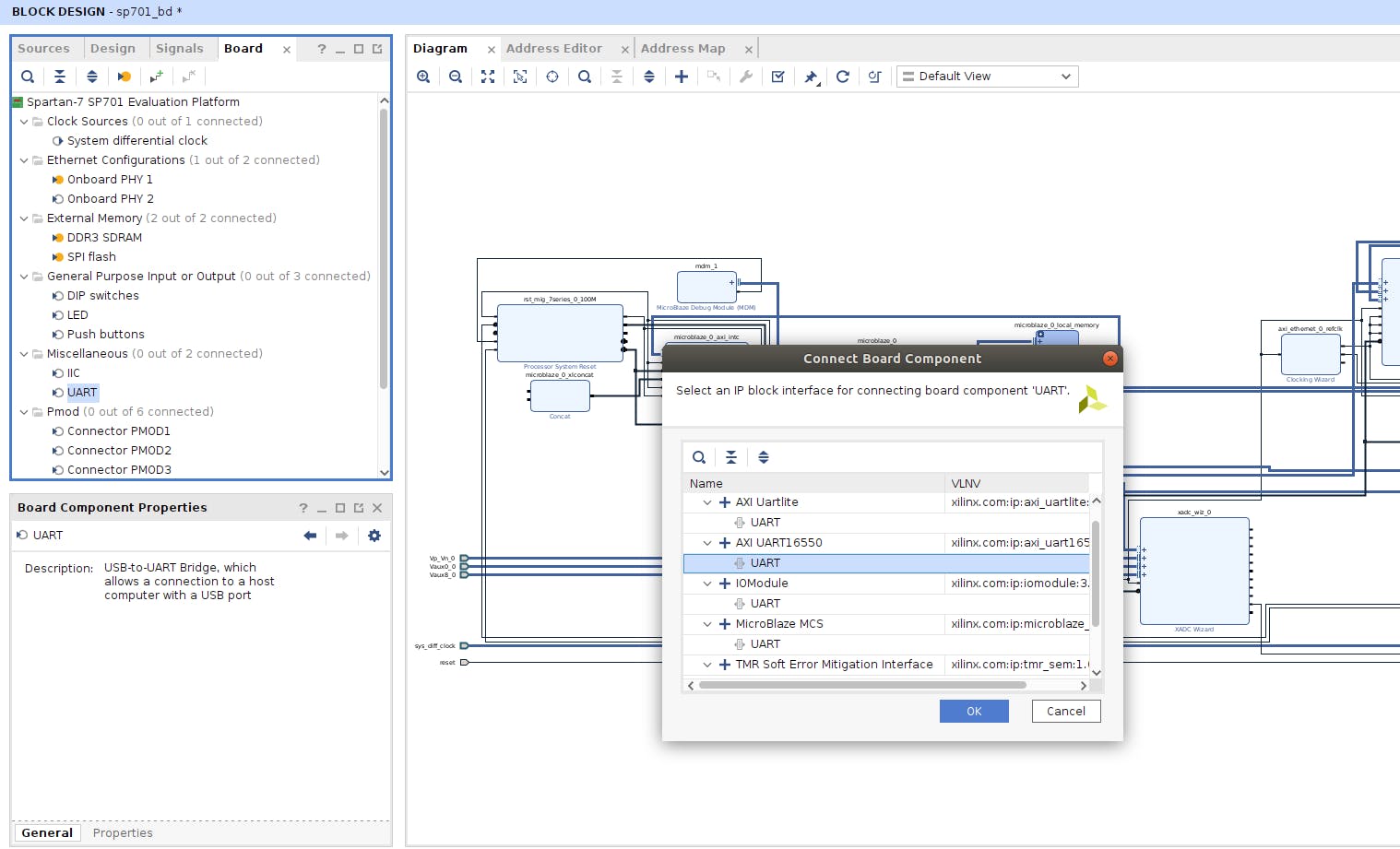
Task: Collapse the AXI Uartlite entry in the dialog
Action: 707,502
